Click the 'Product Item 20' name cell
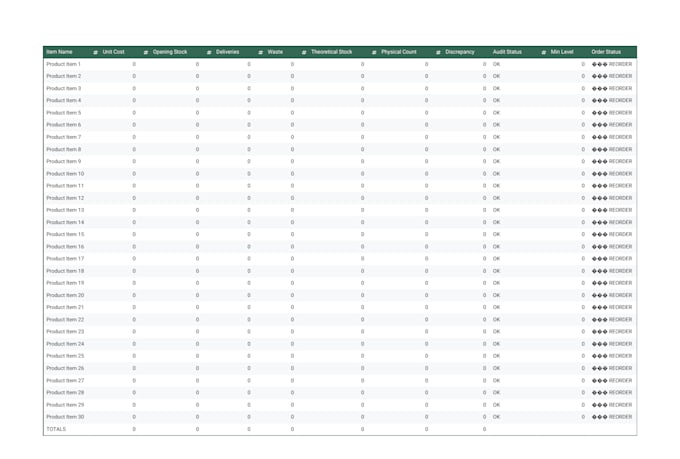The width and height of the screenshot is (680, 459). pyautogui.click(x=65, y=295)
